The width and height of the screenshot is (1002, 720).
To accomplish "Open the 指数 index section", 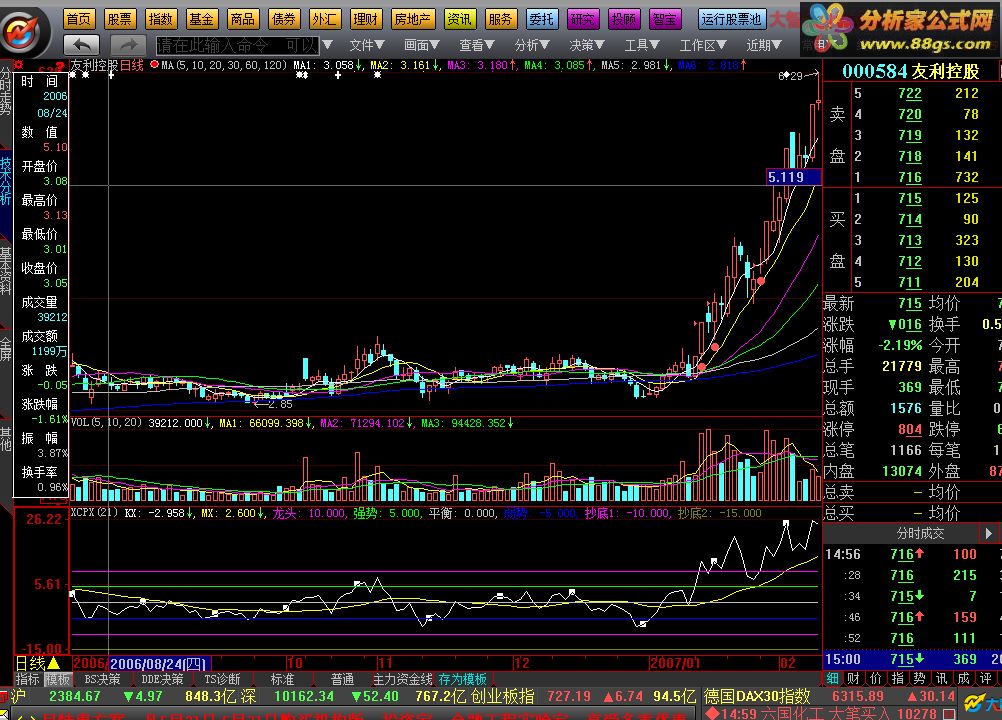I will coord(160,19).
